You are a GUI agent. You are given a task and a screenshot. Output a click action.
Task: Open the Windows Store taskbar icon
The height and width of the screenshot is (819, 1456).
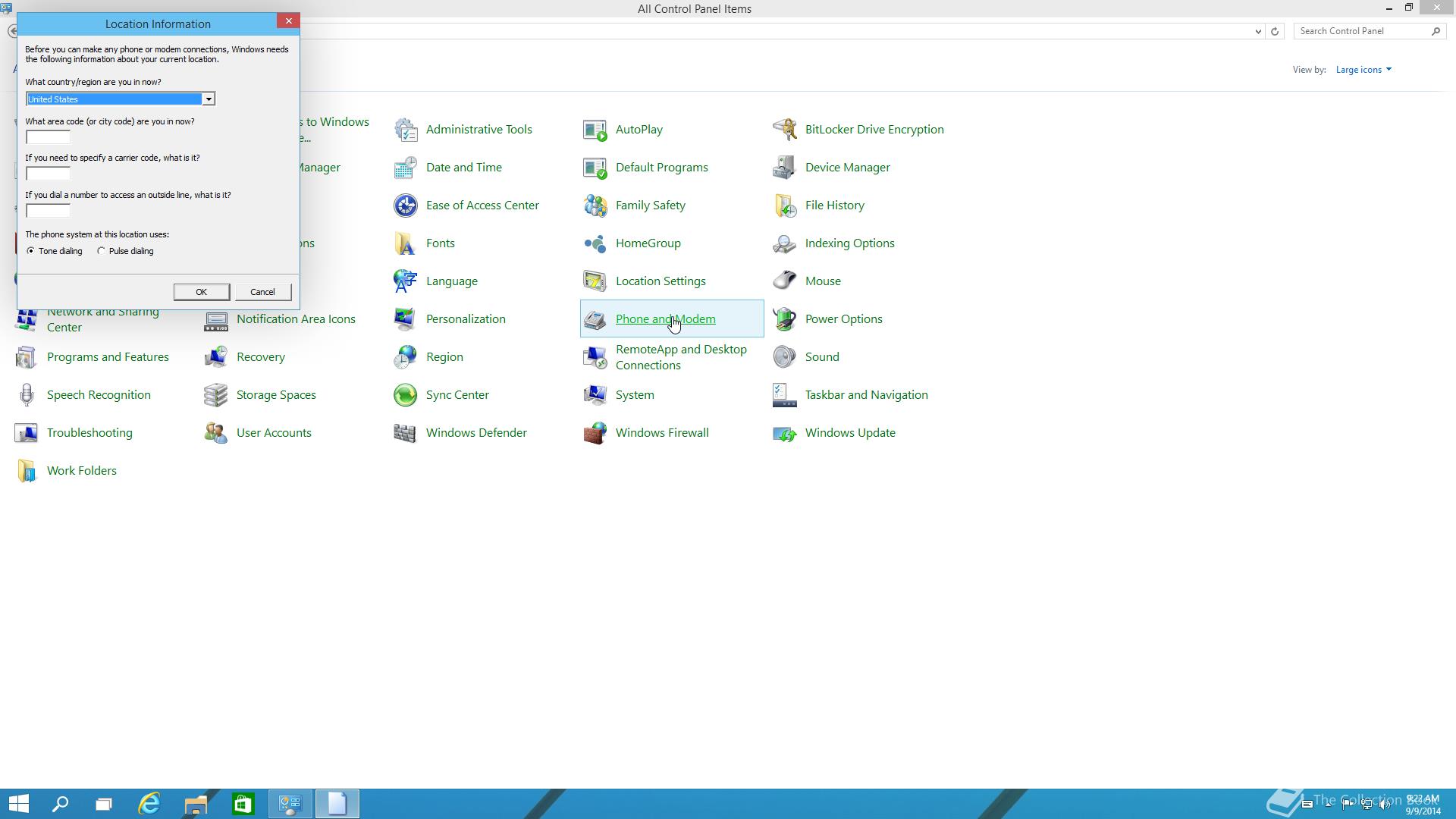point(243,804)
